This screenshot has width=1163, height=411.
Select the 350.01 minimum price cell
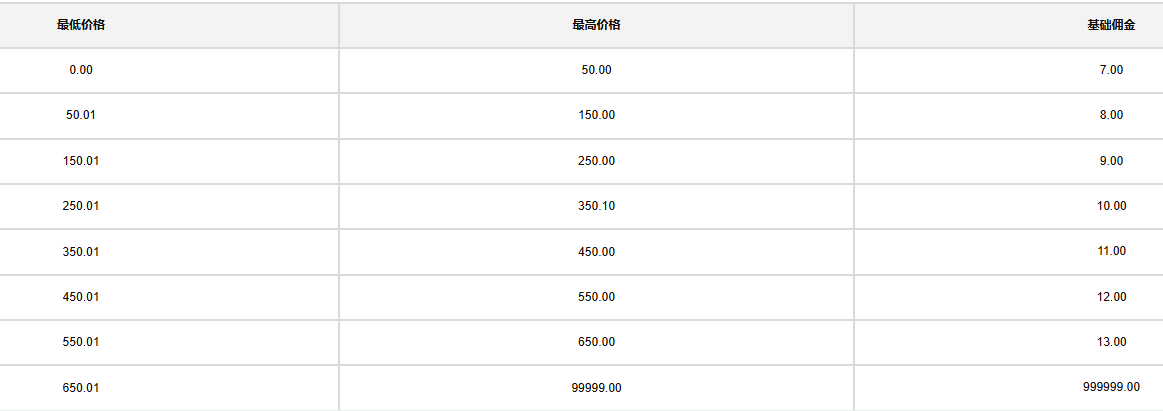click(81, 252)
